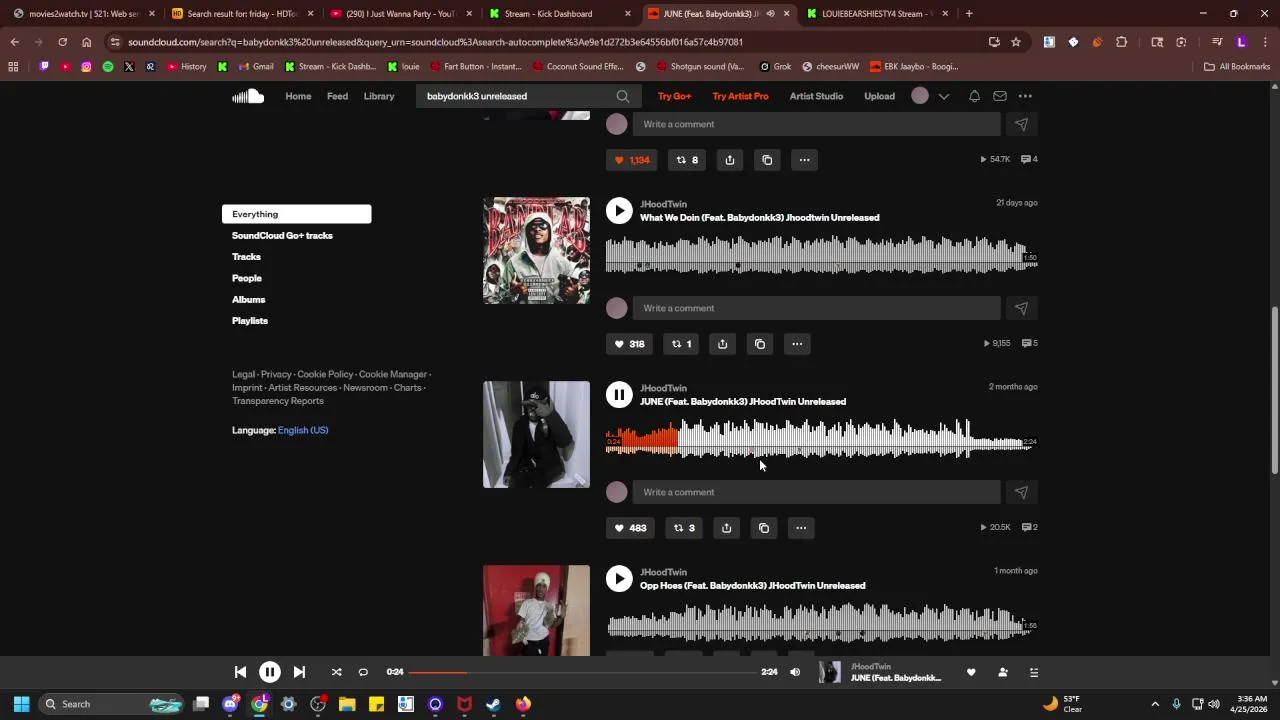
Task: Open the next-up queue icon
Action: click(x=1034, y=672)
